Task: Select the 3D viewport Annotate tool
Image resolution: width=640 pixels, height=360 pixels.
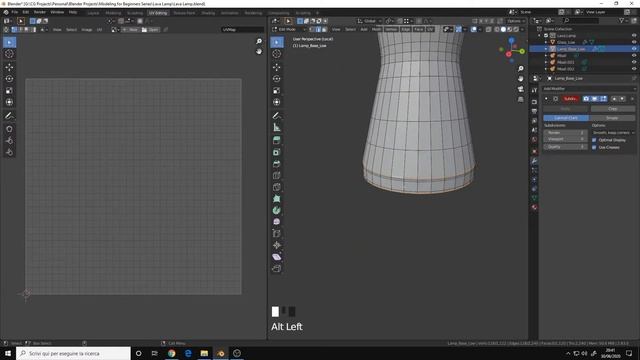Action: pyautogui.click(x=277, y=116)
